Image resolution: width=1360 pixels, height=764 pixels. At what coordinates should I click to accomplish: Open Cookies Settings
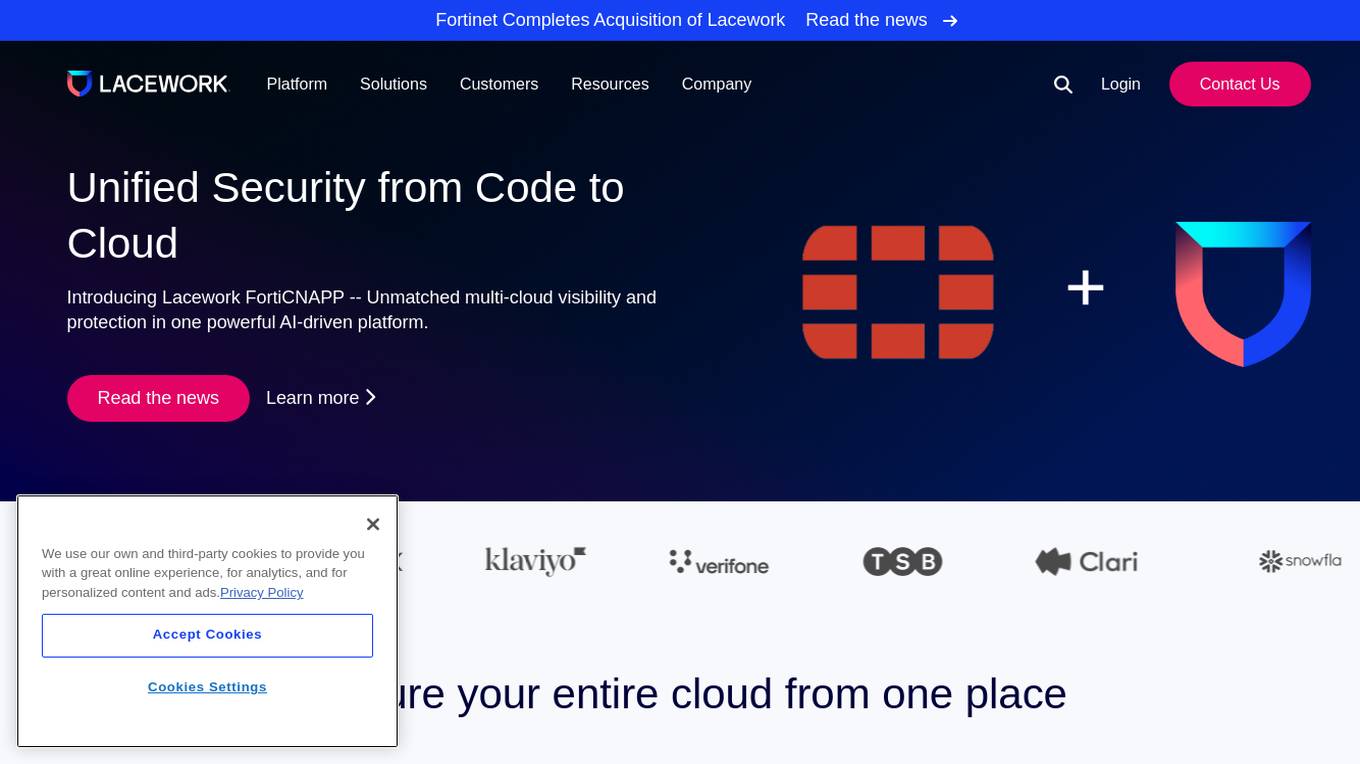pos(207,687)
